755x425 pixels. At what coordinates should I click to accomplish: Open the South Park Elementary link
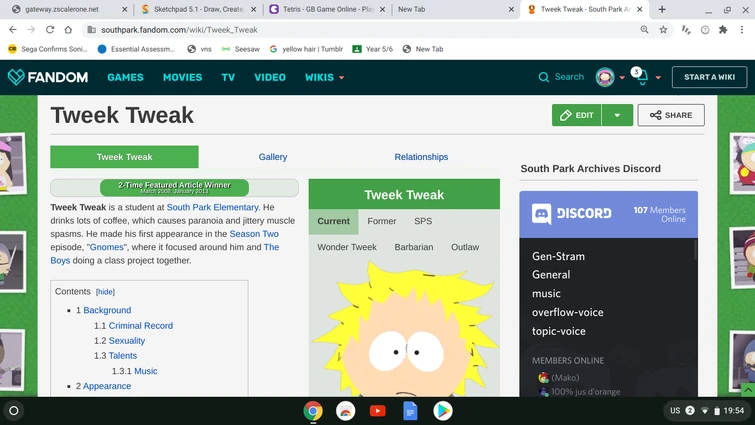(212, 207)
